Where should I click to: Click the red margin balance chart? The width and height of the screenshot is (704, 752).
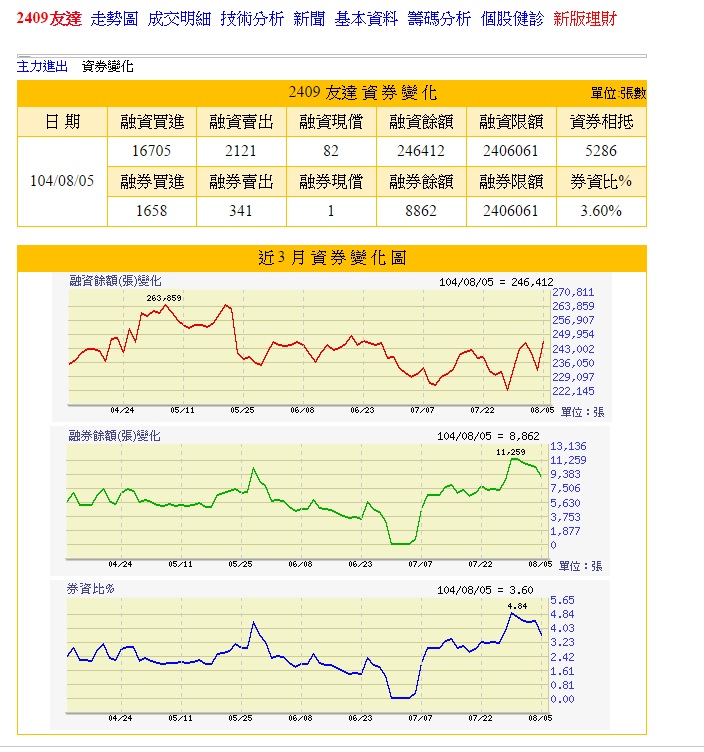point(309,347)
